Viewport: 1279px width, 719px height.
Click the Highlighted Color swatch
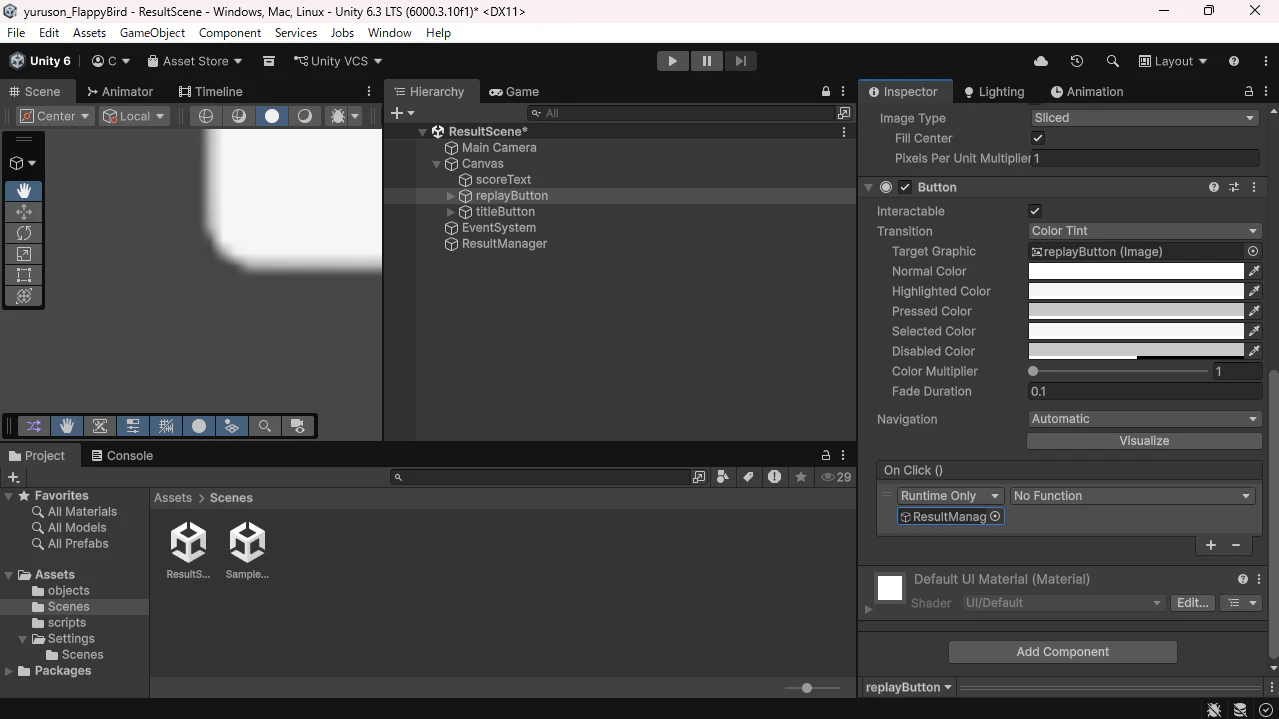pyautogui.click(x=1136, y=291)
